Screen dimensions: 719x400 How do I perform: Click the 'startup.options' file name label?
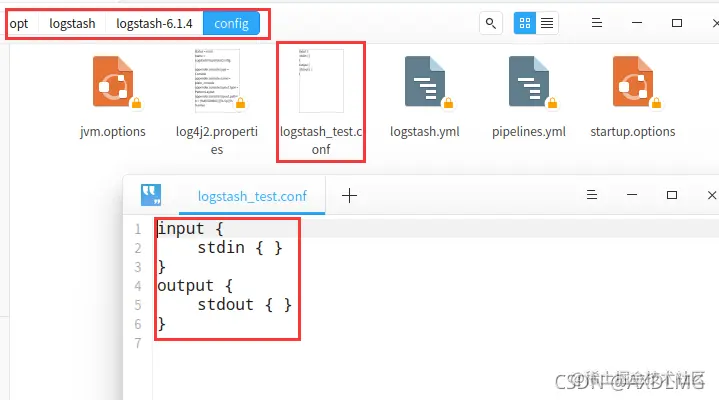pos(633,132)
